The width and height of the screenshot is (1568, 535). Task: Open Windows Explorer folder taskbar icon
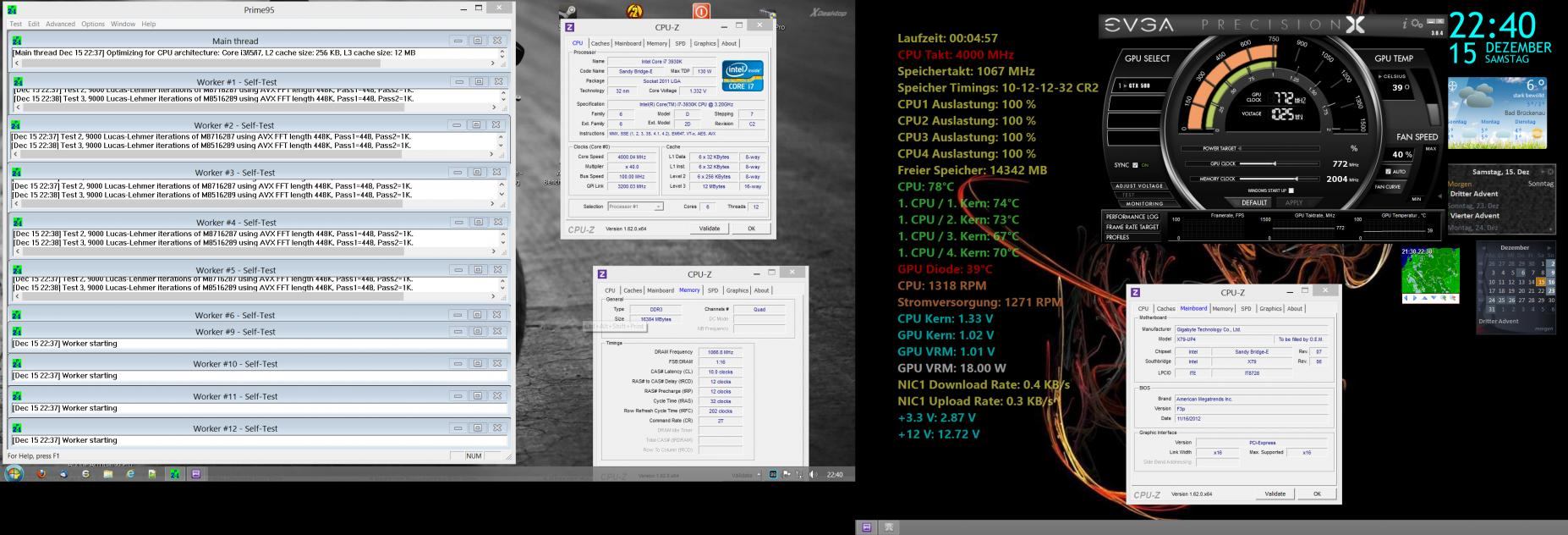pos(107,474)
